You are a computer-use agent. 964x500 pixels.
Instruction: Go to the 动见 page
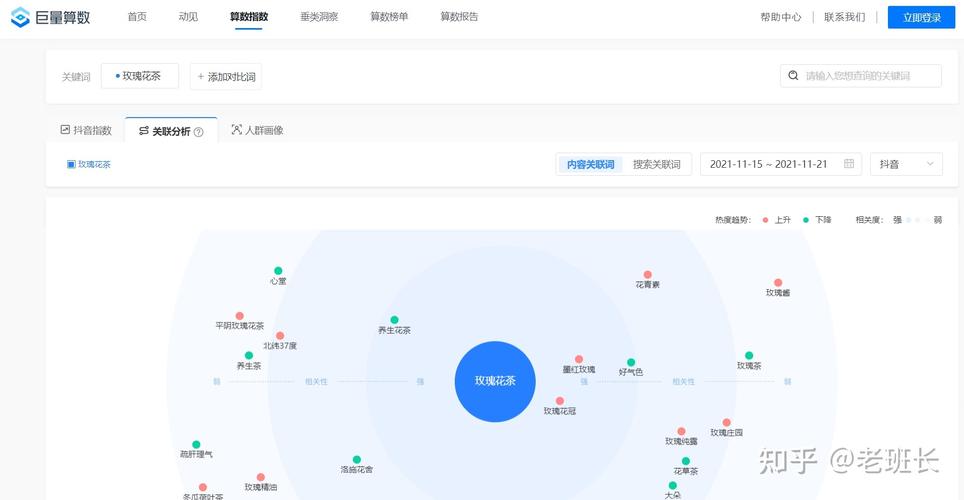[x=188, y=17]
